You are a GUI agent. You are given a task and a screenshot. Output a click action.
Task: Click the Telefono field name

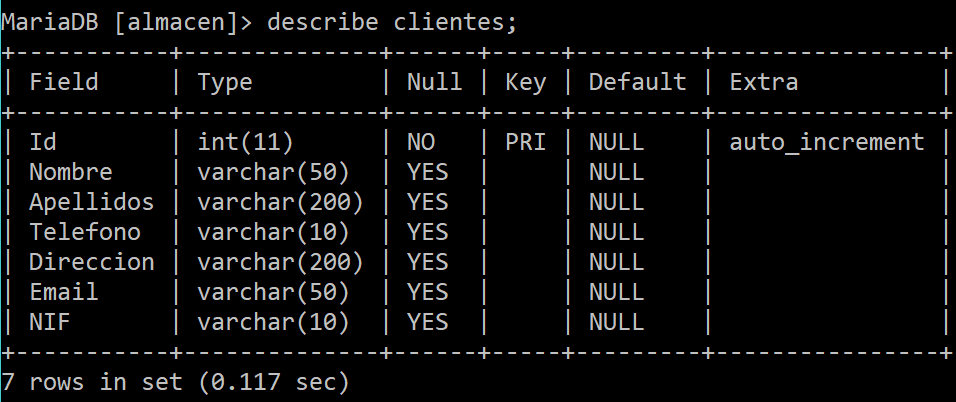pos(85,232)
